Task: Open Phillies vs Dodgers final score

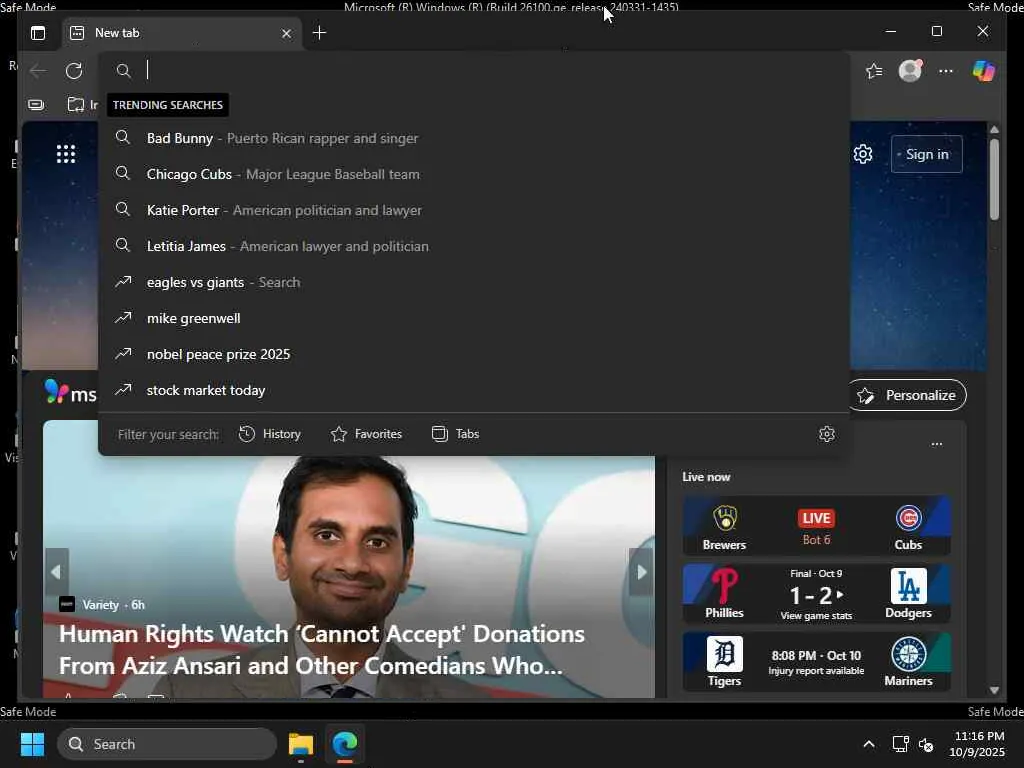Action: (x=816, y=594)
